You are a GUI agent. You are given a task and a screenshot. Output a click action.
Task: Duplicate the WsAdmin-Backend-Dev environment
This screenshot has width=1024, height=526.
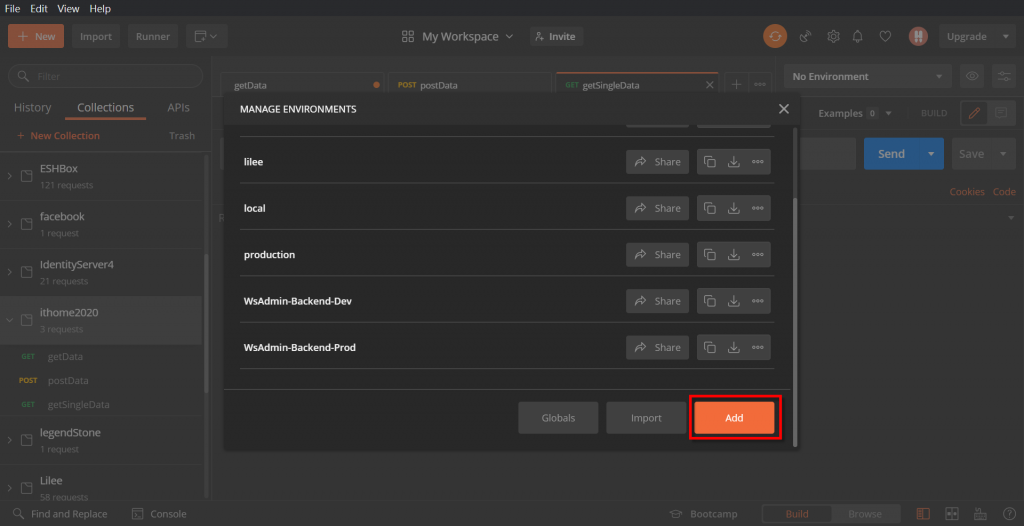pos(710,301)
